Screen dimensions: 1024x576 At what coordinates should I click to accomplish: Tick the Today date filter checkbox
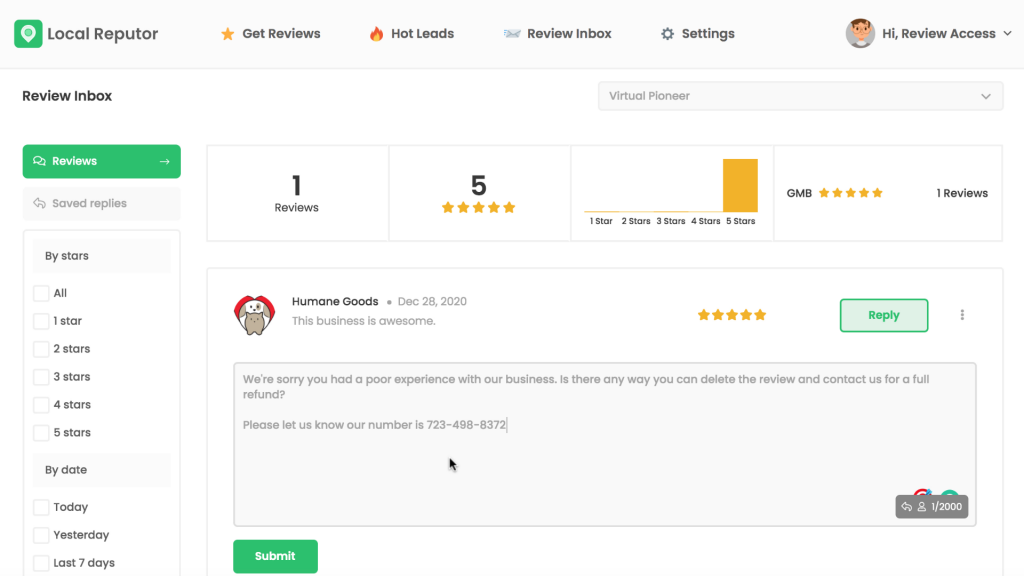[41, 507]
